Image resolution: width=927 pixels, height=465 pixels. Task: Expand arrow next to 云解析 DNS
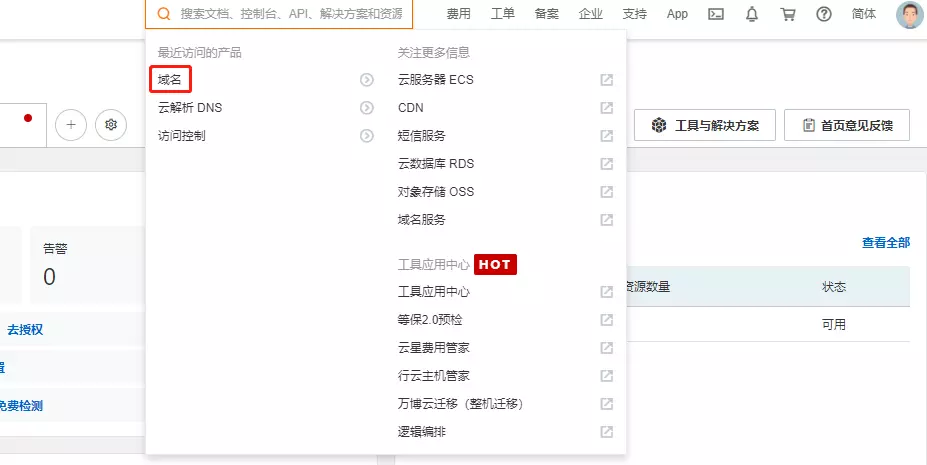click(x=367, y=108)
